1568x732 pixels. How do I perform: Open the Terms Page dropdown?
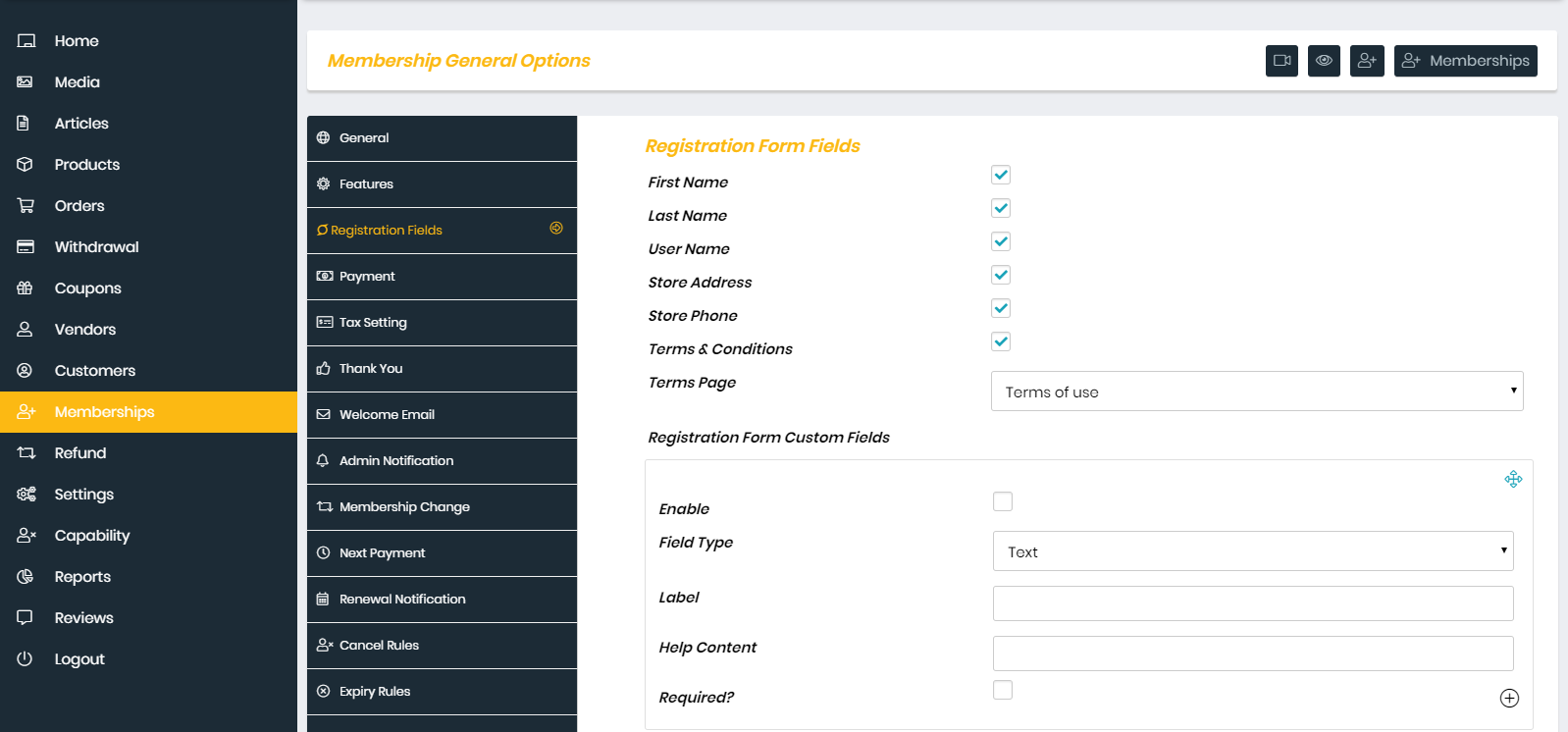pos(1257,392)
